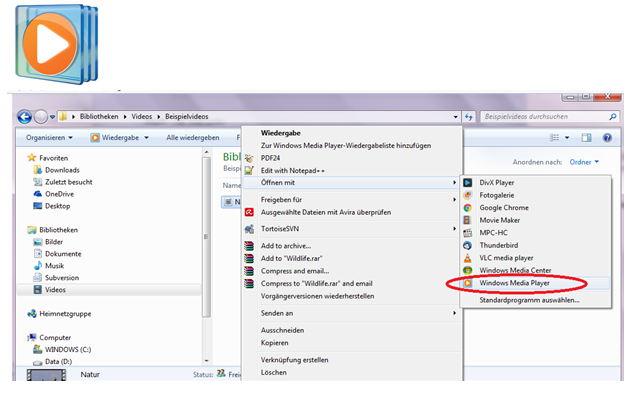Open the recent locations dropdown arrow

click(52, 117)
